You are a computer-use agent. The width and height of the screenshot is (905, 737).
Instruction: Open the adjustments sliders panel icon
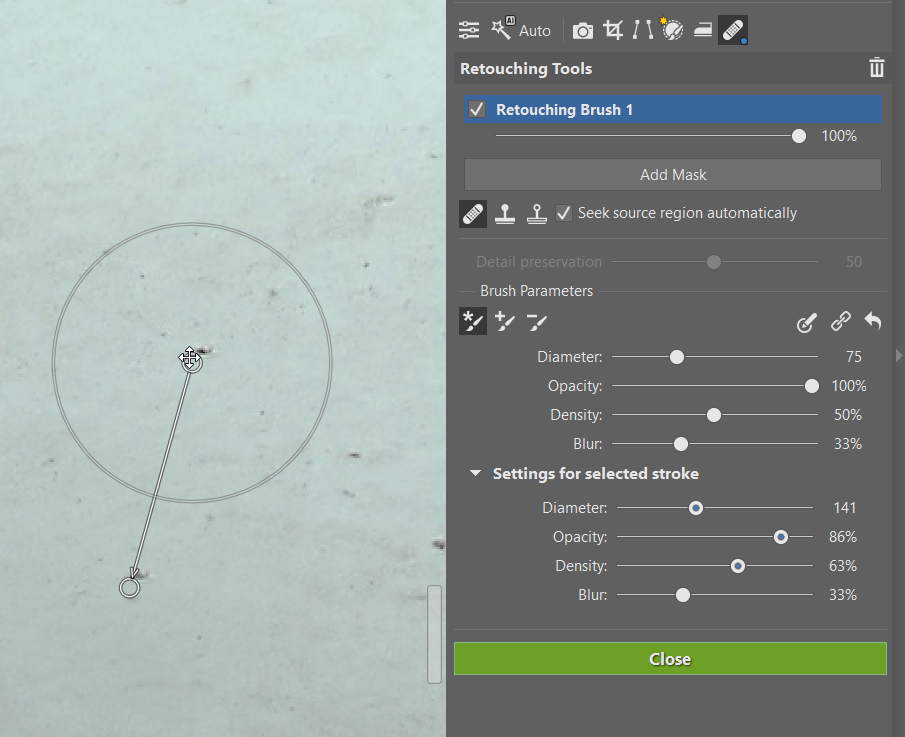point(469,30)
